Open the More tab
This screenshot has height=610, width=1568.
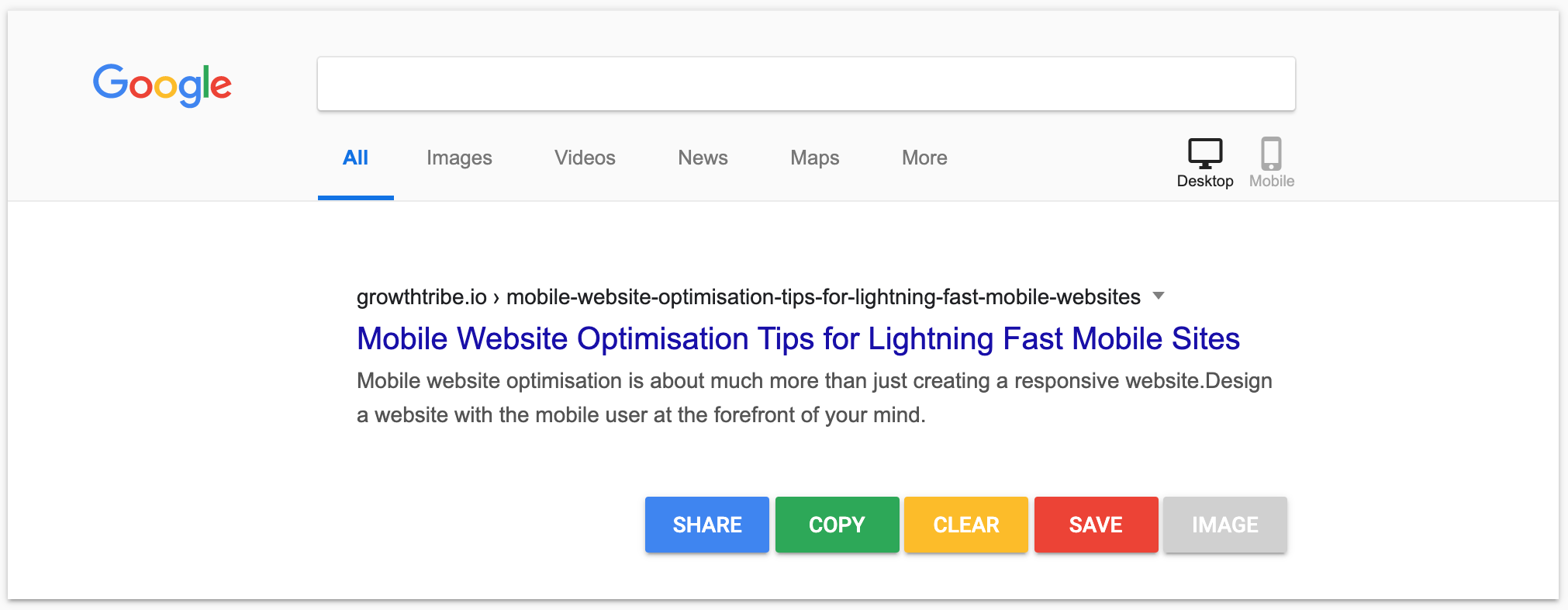pyautogui.click(x=924, y=158)
